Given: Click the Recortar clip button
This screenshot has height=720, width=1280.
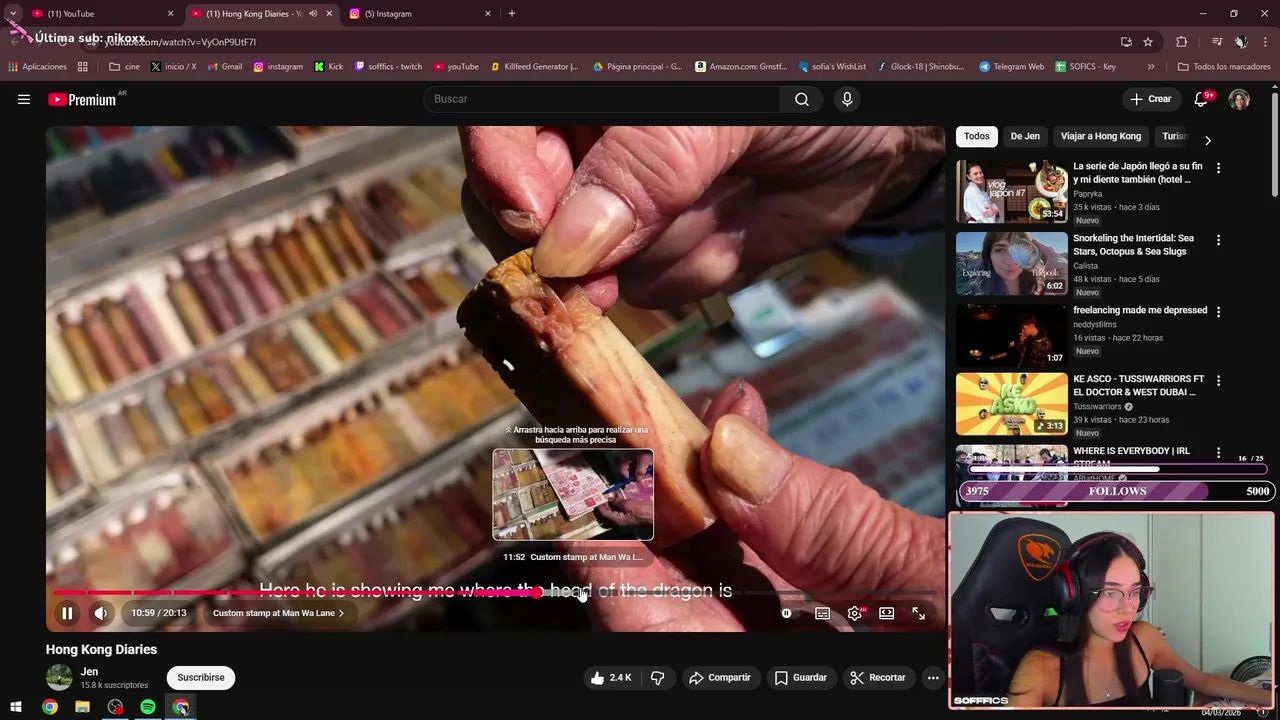Looking at the screenshot, I should click(878, 677).
